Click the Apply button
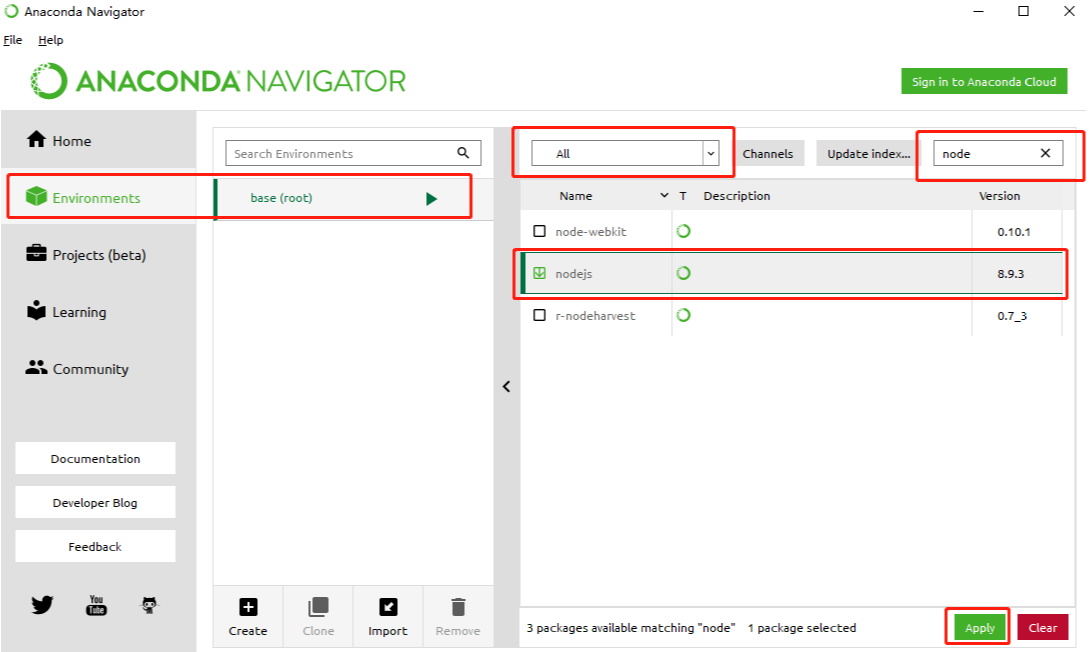The width and height of the screenshot is (1092, 652). coord(980,628)
